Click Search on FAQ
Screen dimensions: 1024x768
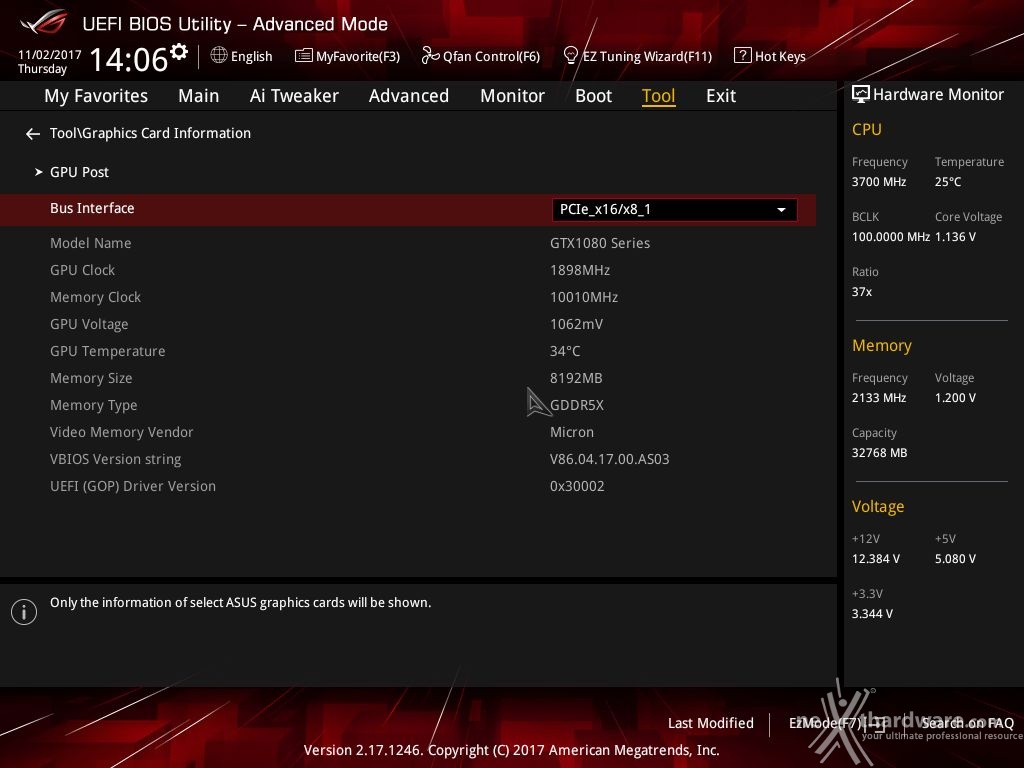[x=967, y=723]
